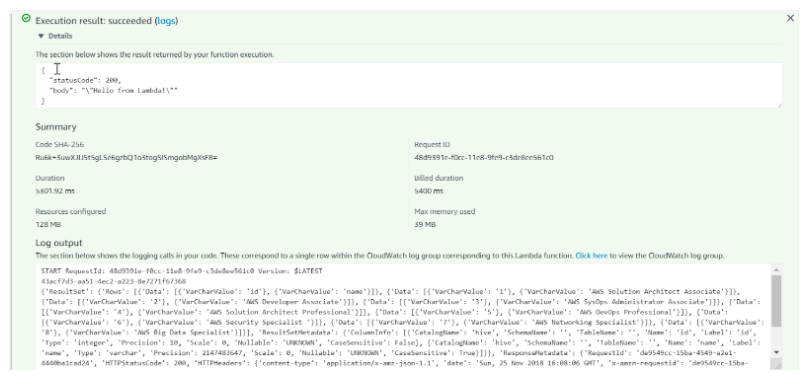
Task: Click the 39 MB max memory value
Action: click(424, 224)
